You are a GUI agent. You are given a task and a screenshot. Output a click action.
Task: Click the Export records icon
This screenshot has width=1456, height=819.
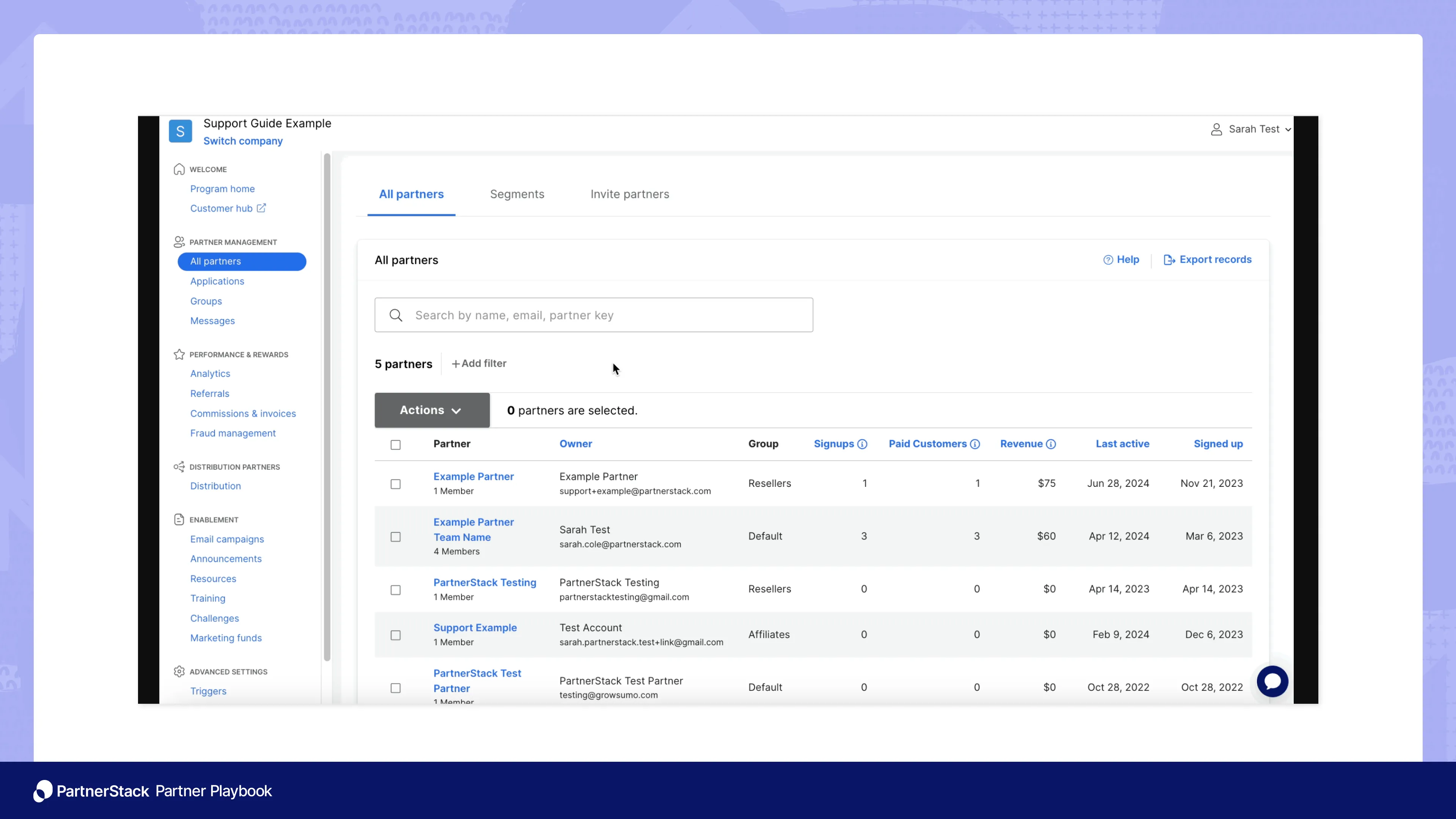[1169, 260]
